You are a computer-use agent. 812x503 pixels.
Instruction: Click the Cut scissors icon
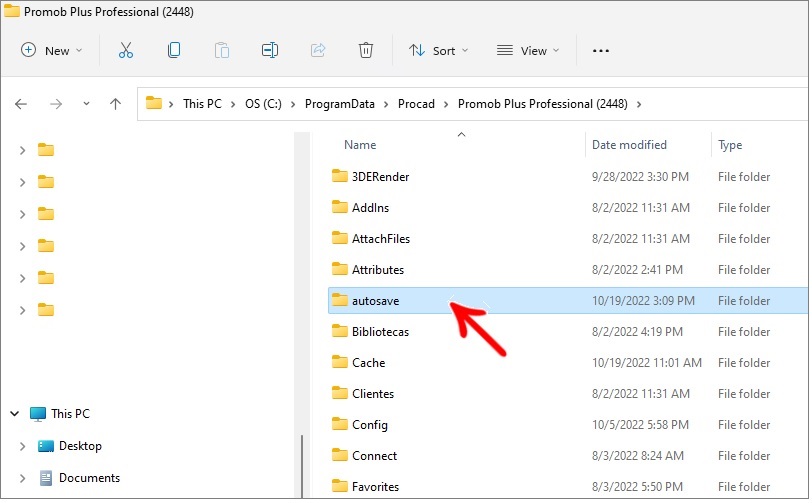(126, 50)
